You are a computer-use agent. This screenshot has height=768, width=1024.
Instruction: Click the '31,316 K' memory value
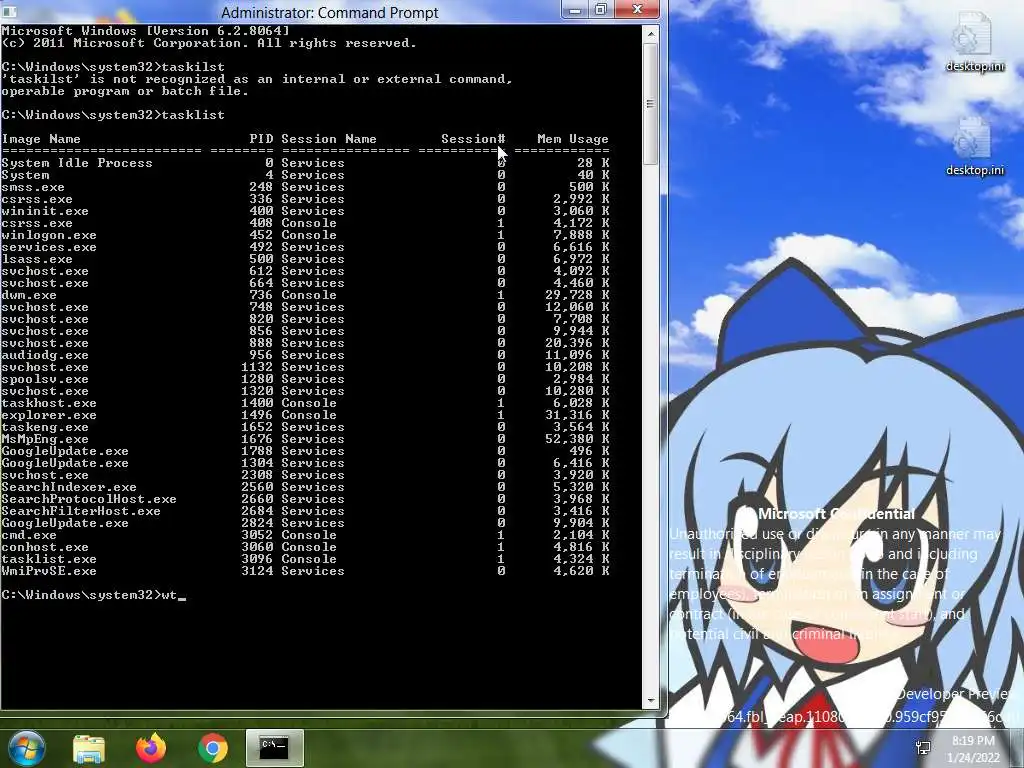pos(577,415)
